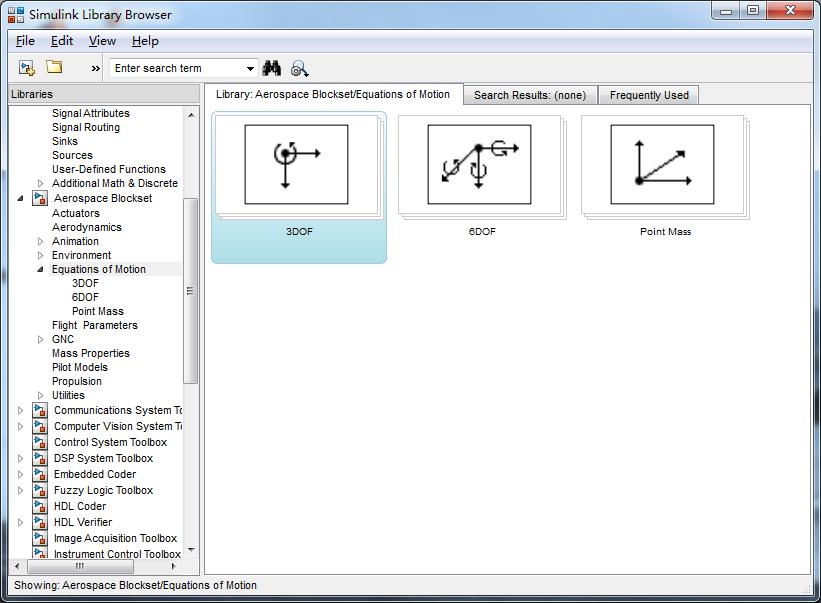The width and height of the screenshot is (821, 603).
Task: Click the HDL Coder library icon
Action: (x=40, y=506)
